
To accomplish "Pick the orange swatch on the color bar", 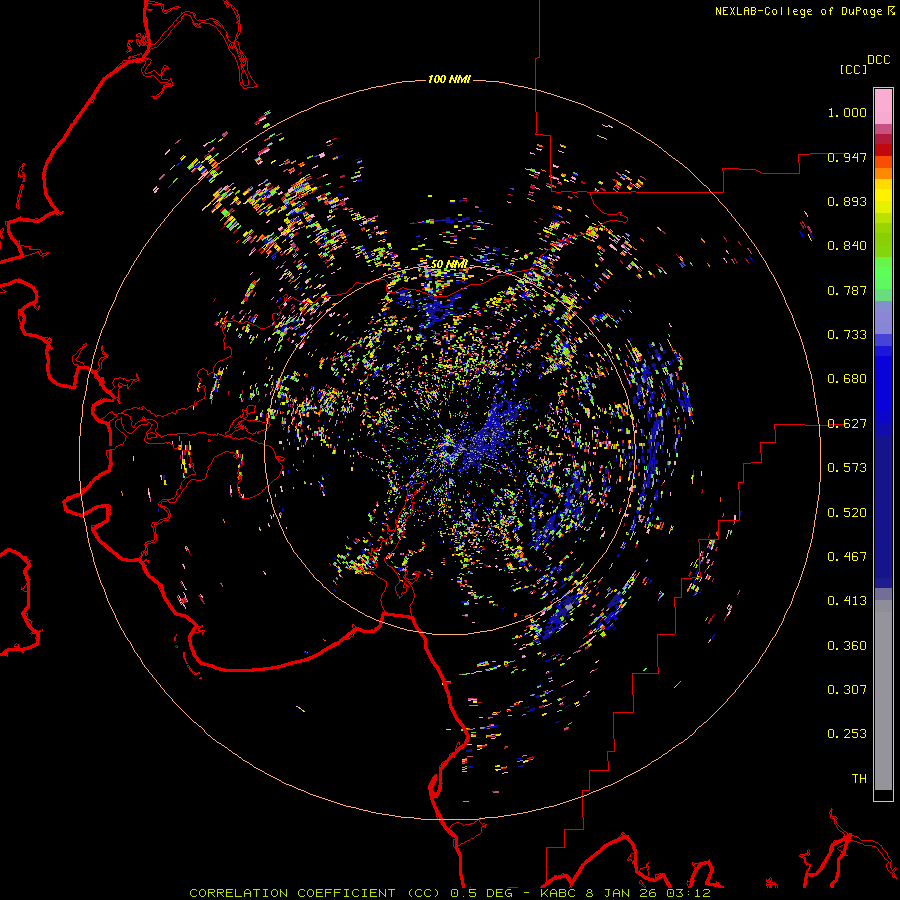I will tap(883, 173).
